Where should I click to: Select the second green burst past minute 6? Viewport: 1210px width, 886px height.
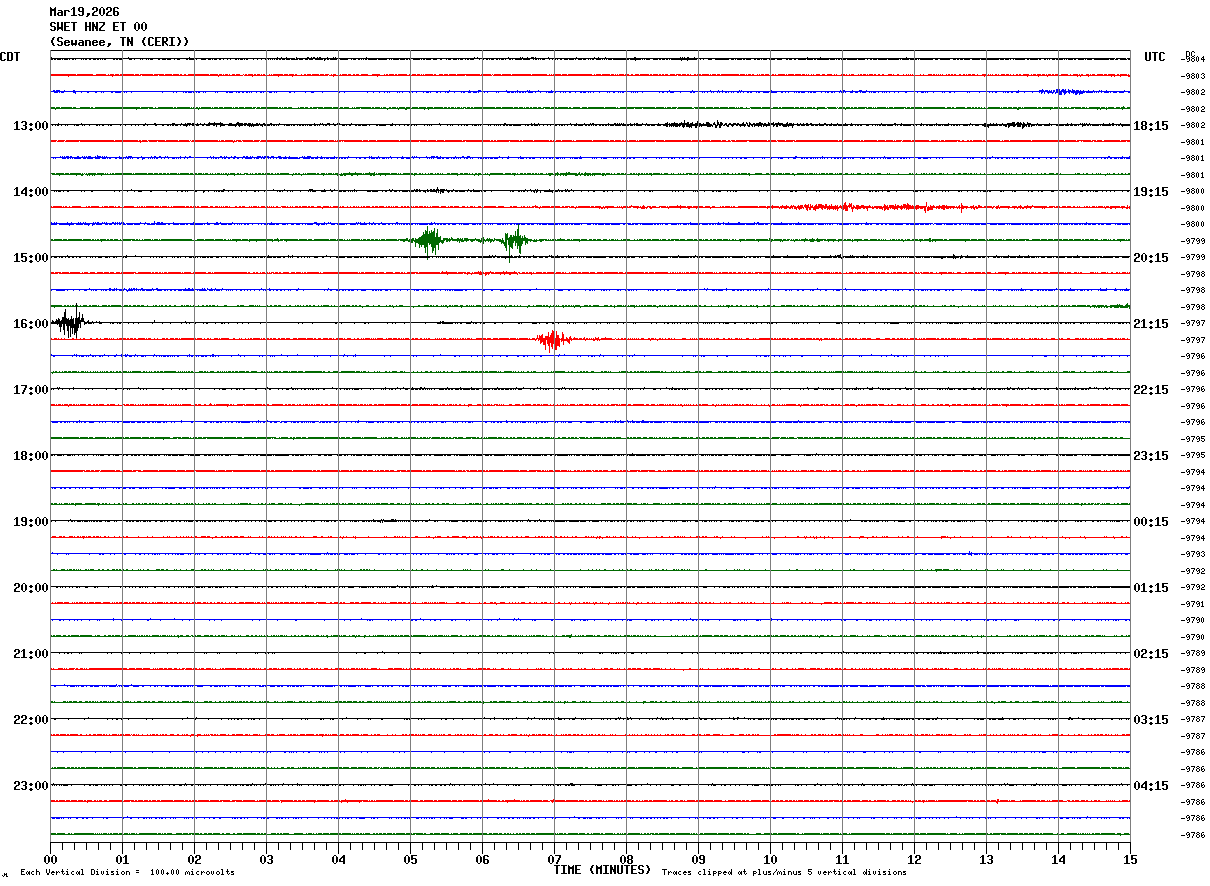(x=515, y=240)
